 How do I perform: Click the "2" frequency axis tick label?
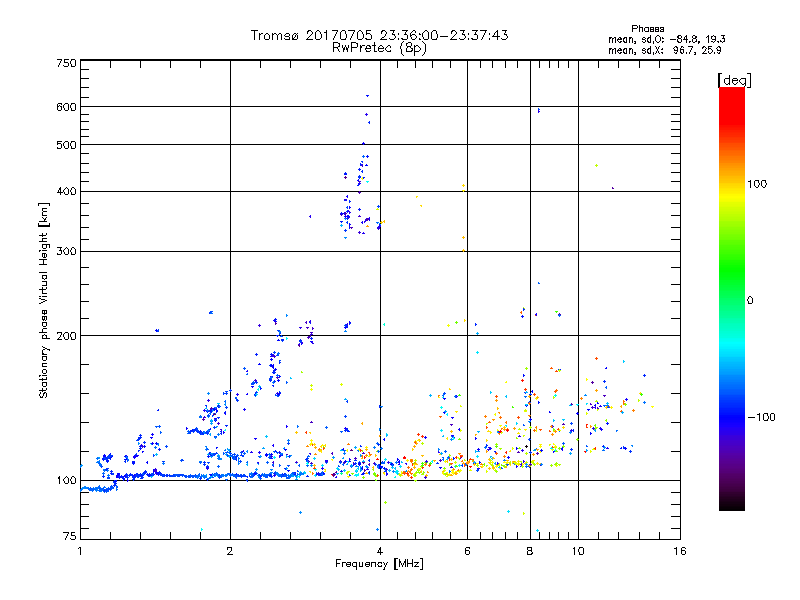[230, 551]
